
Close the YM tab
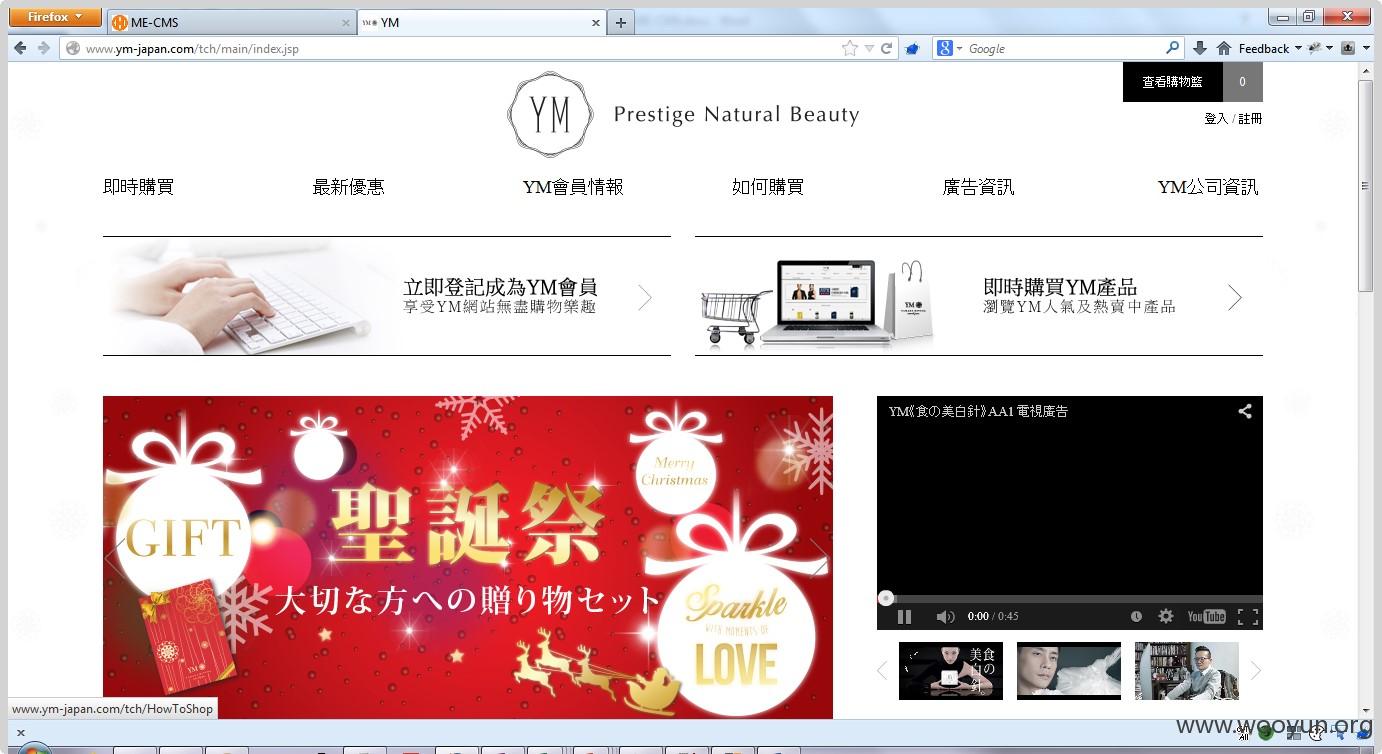coord(596,22)
